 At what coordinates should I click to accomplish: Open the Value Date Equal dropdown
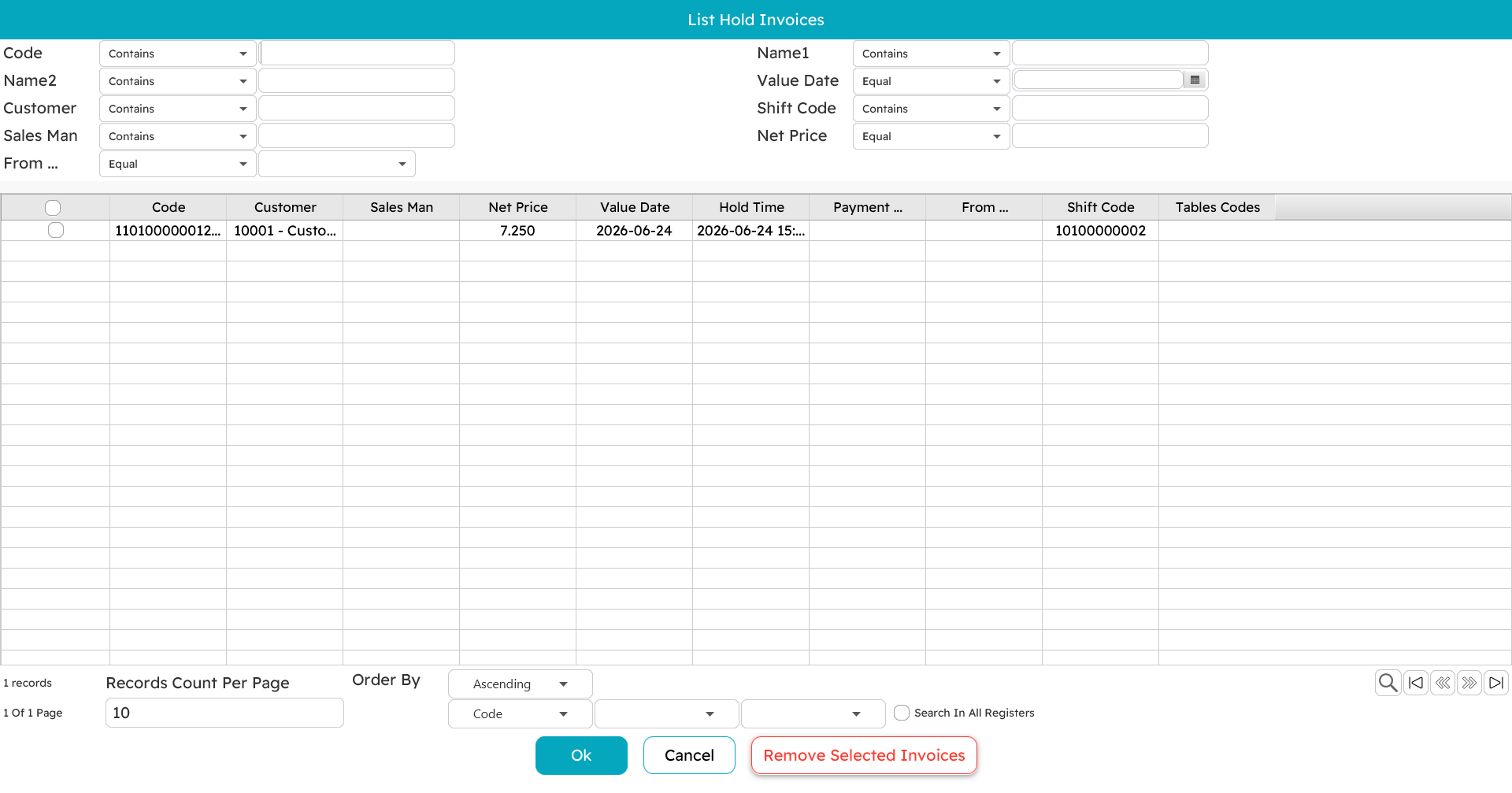point(931,81)
